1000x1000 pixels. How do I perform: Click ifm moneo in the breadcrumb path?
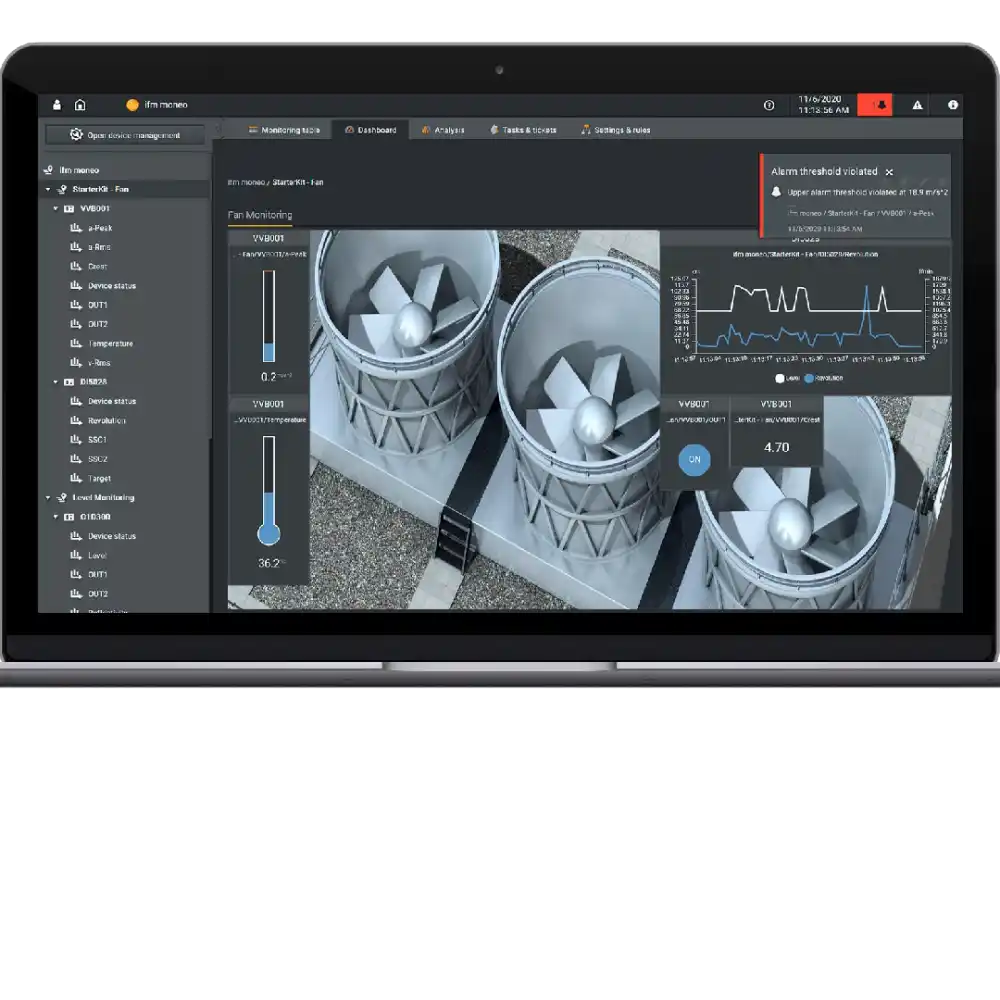coord(244,183)
